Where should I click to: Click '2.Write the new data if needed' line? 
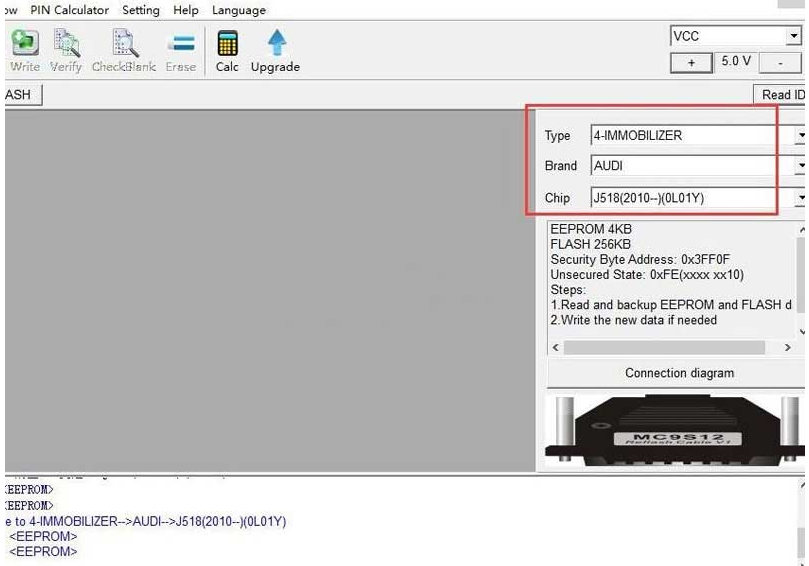point(634,320)
